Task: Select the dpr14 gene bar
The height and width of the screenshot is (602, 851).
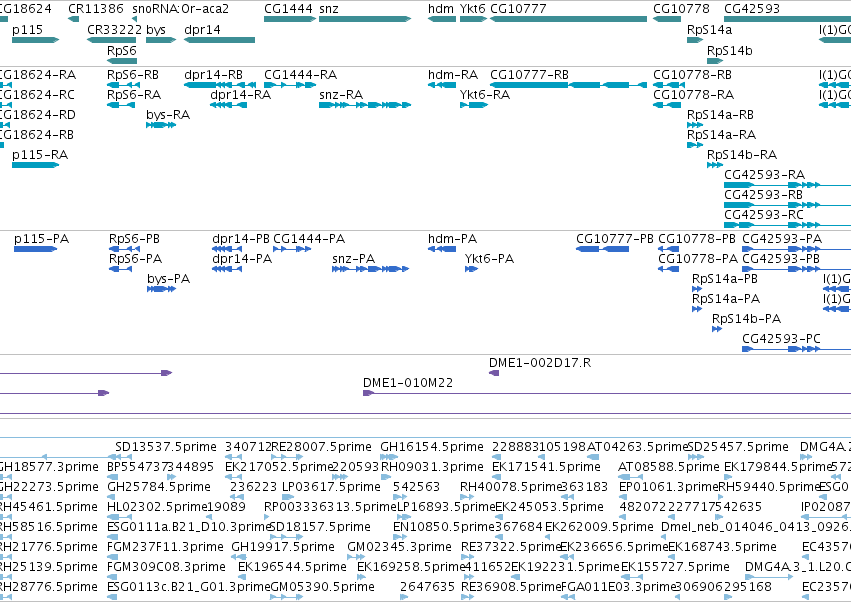Action: tap(219, 40)
